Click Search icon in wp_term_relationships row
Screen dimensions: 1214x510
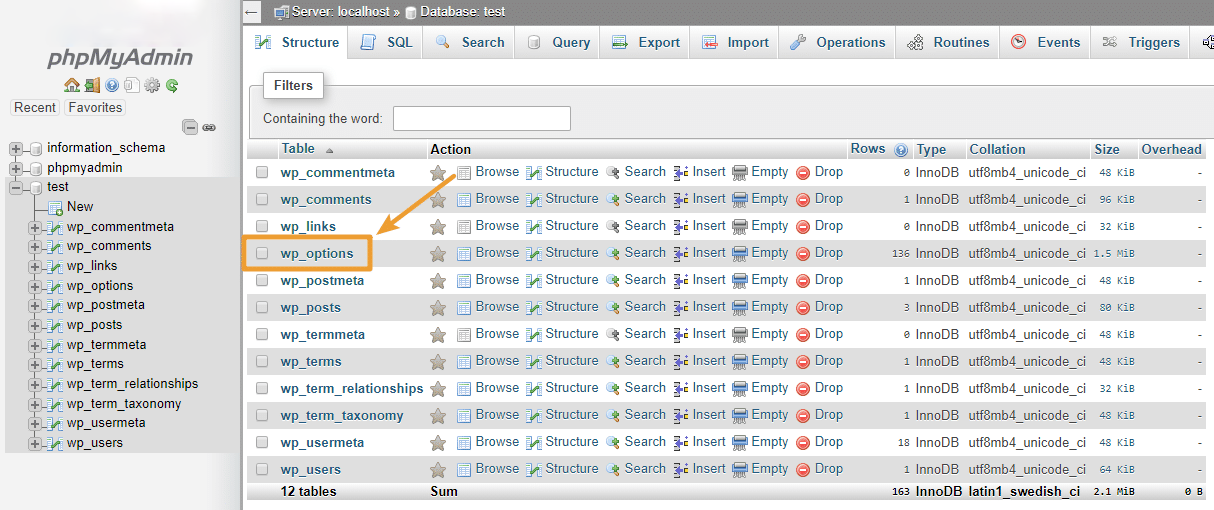pos(613,388)
